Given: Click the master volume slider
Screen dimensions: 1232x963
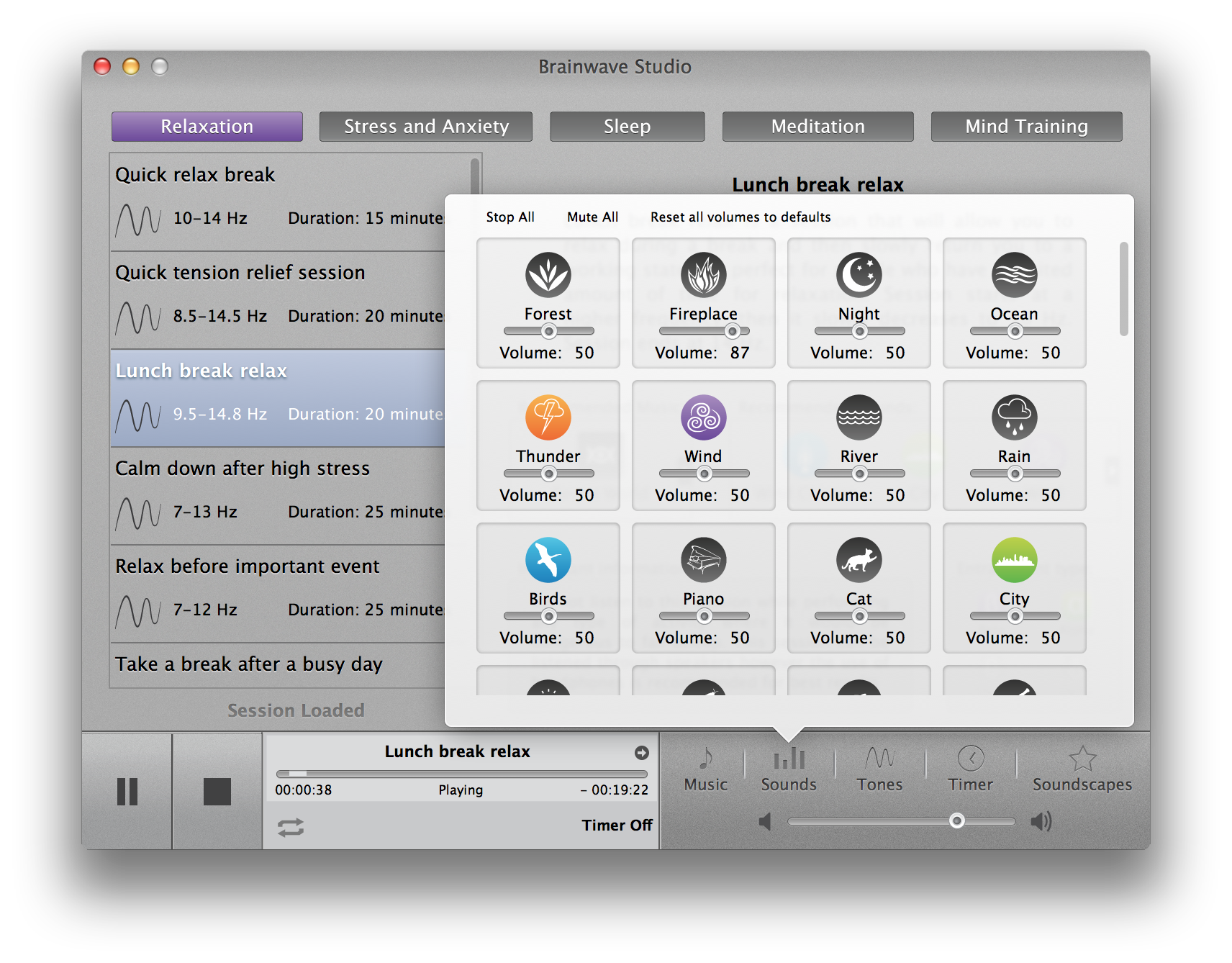Looking at the screenshot, I should click(901, 821).
